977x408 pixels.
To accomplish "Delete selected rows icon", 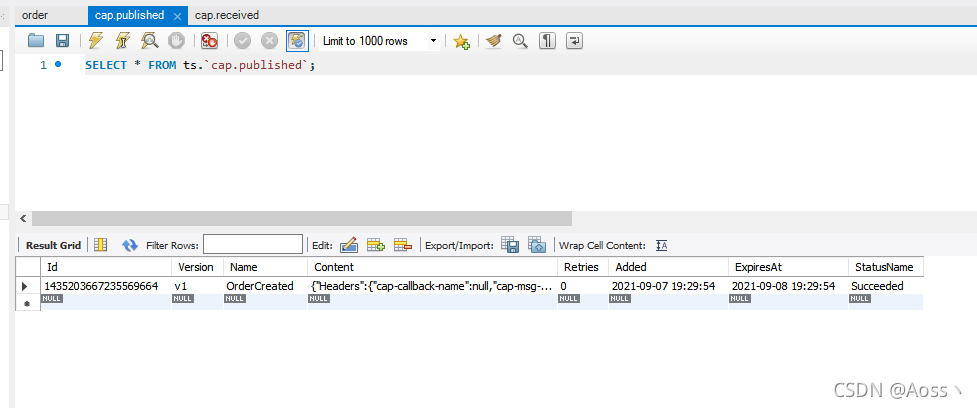I will (403, 245).
